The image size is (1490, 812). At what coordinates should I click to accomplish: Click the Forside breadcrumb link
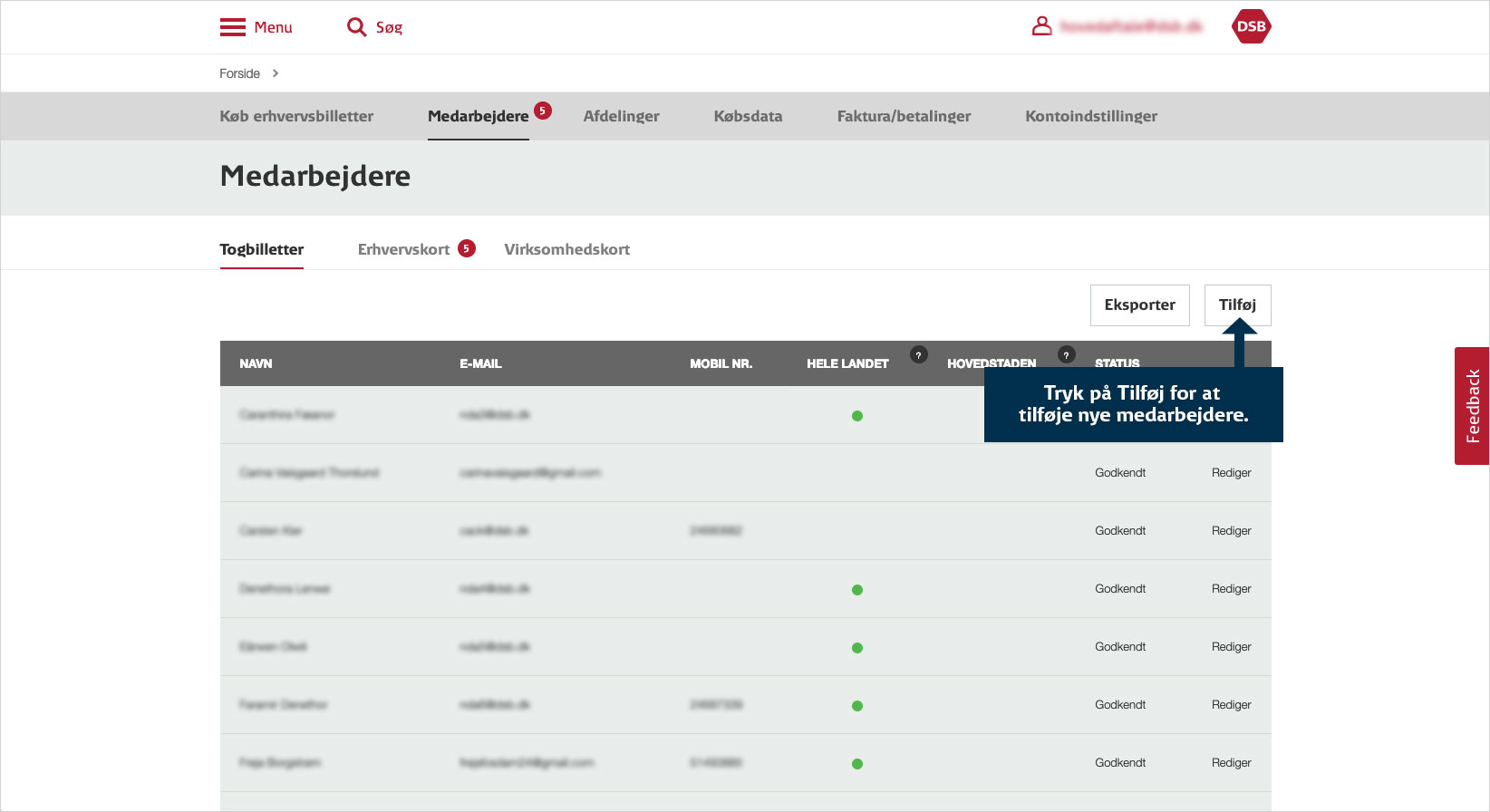pos(239,73)
